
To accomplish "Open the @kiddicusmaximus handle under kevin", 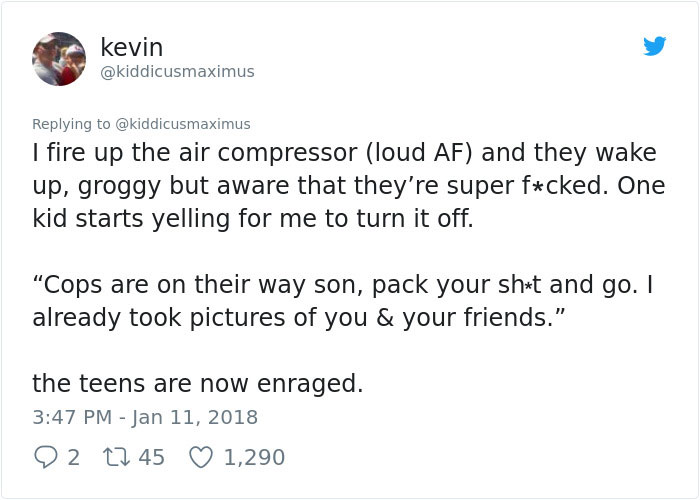I will coord(177,72).
